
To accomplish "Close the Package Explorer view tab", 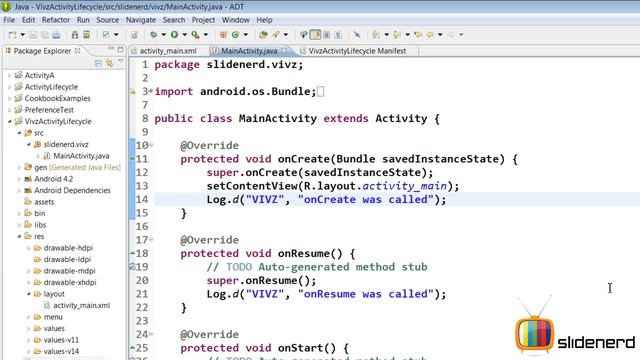I will 78,51.
